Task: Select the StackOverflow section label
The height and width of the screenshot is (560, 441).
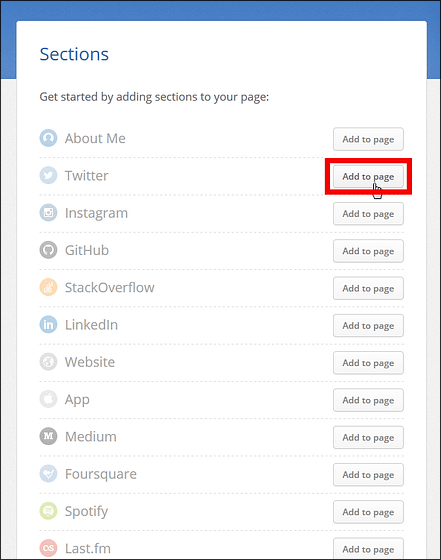Action: tap(109, 288)
